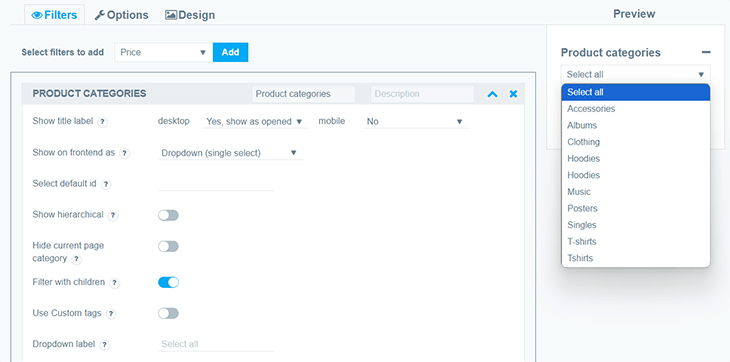Switch to the Filters tab
The width and height of the screenshot is (730, 362).
54,15
